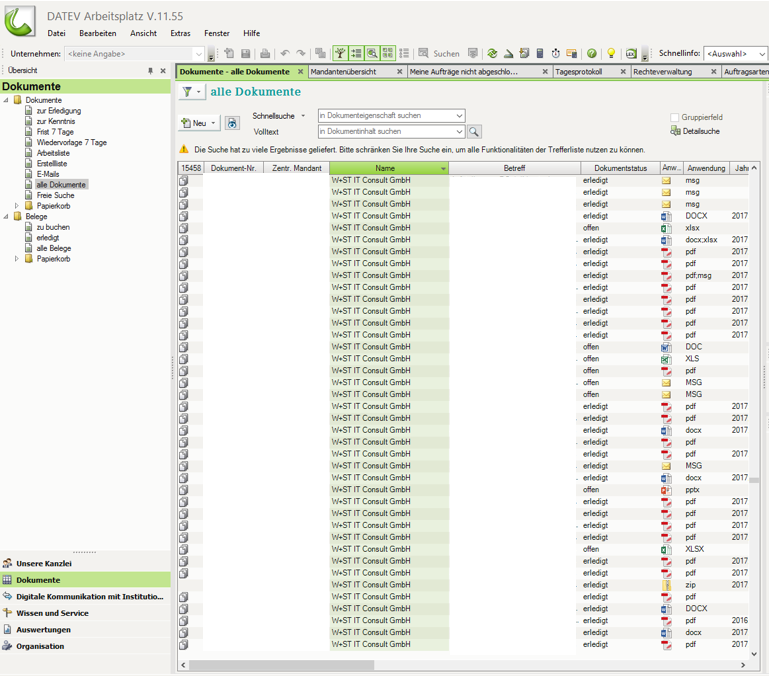Click the horizontal scrollbar thumb of the list
769x677 pixels.
click(282, 665)
